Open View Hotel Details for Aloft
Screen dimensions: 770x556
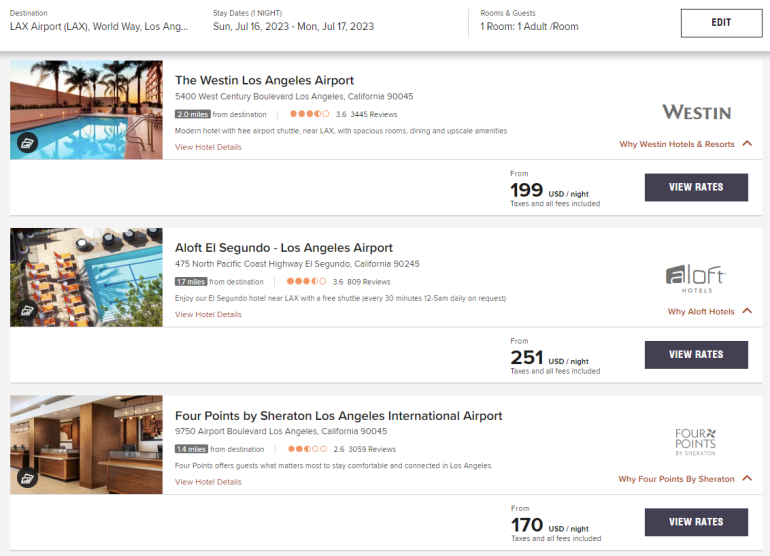208,314
